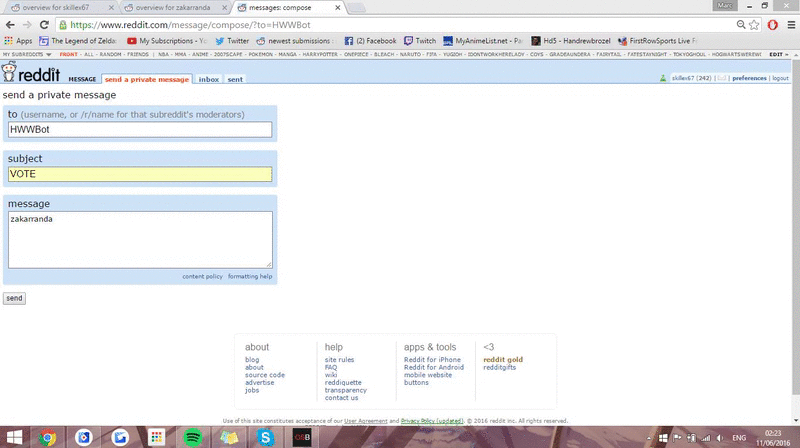Open newest submissions bookmark
Image resolution: width=800 pixels, height=448 pixels.
click(x=295, y=41)
